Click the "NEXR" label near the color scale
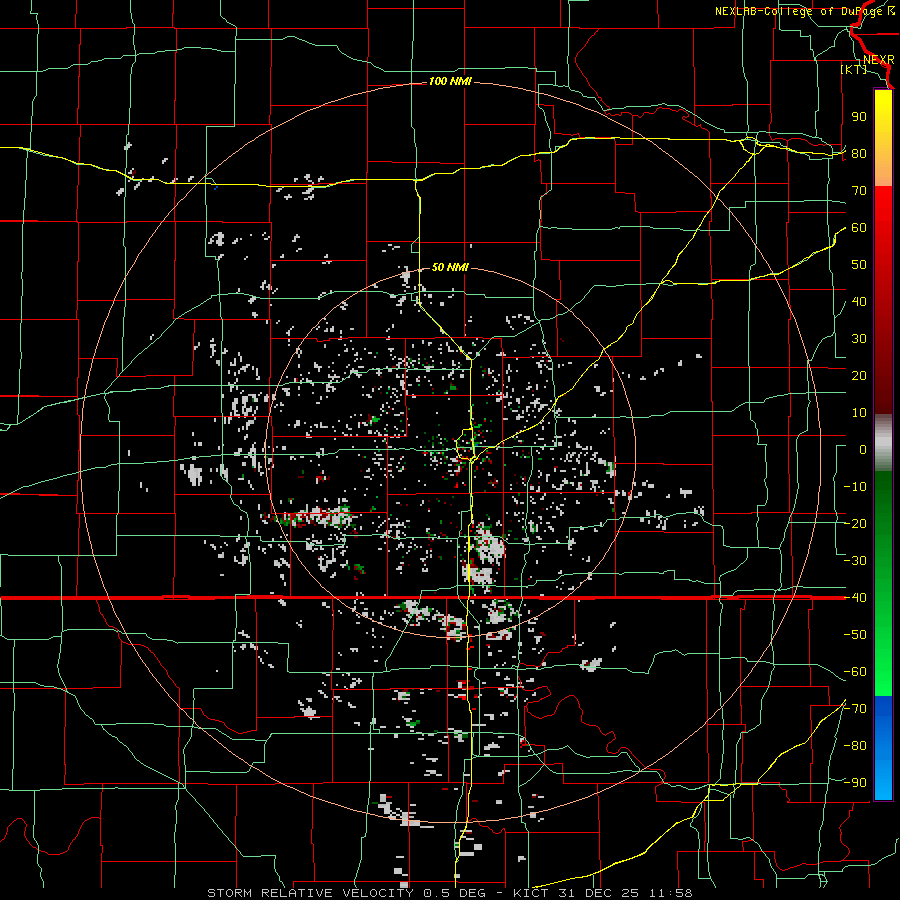The width and height of the screenshot is (900, 900). (x=879, y=60)
